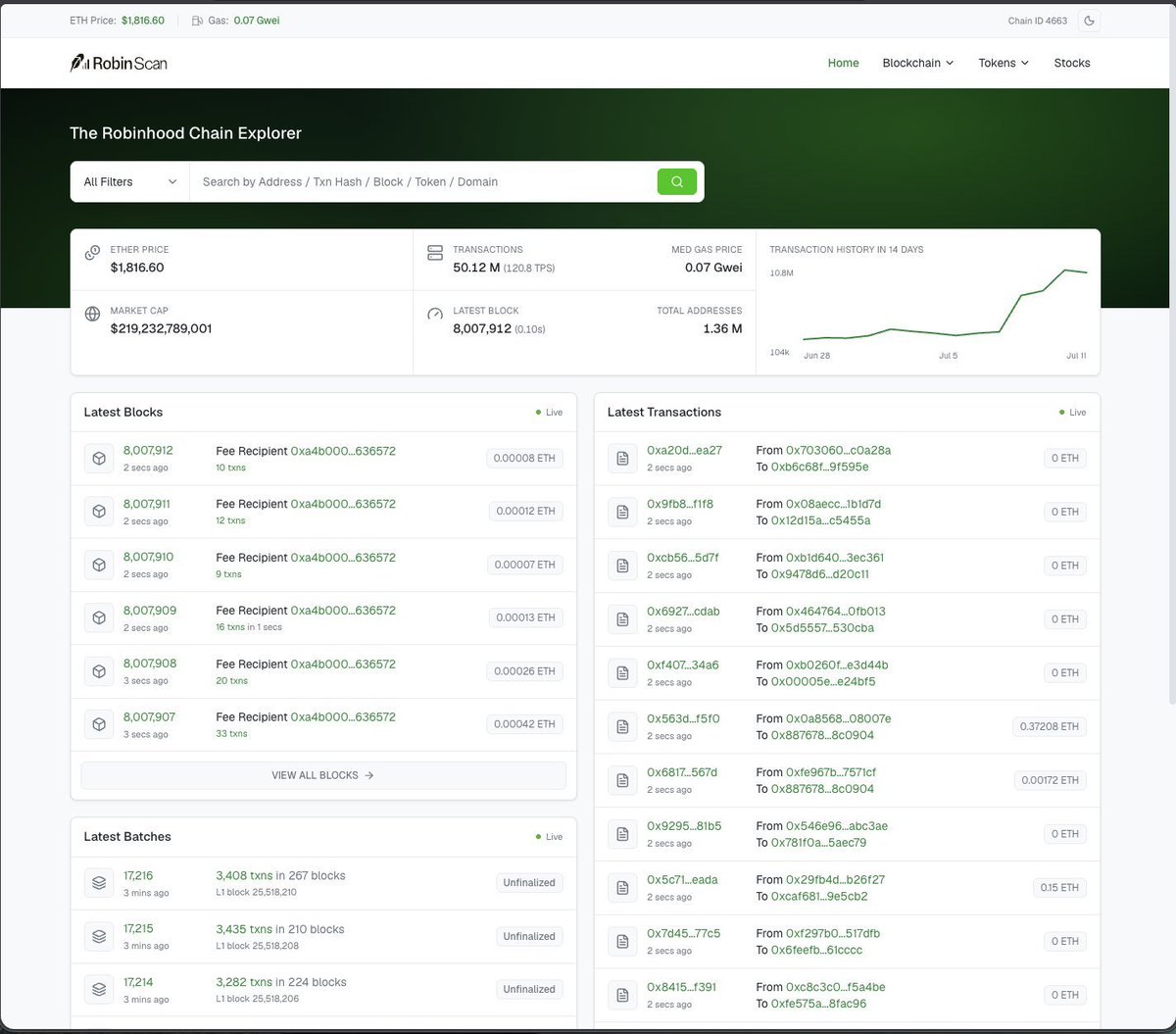The height and width of the screenshot is (1034, 1176).
Task: Open block 8,007,909 link
Action: click(150, 610)
